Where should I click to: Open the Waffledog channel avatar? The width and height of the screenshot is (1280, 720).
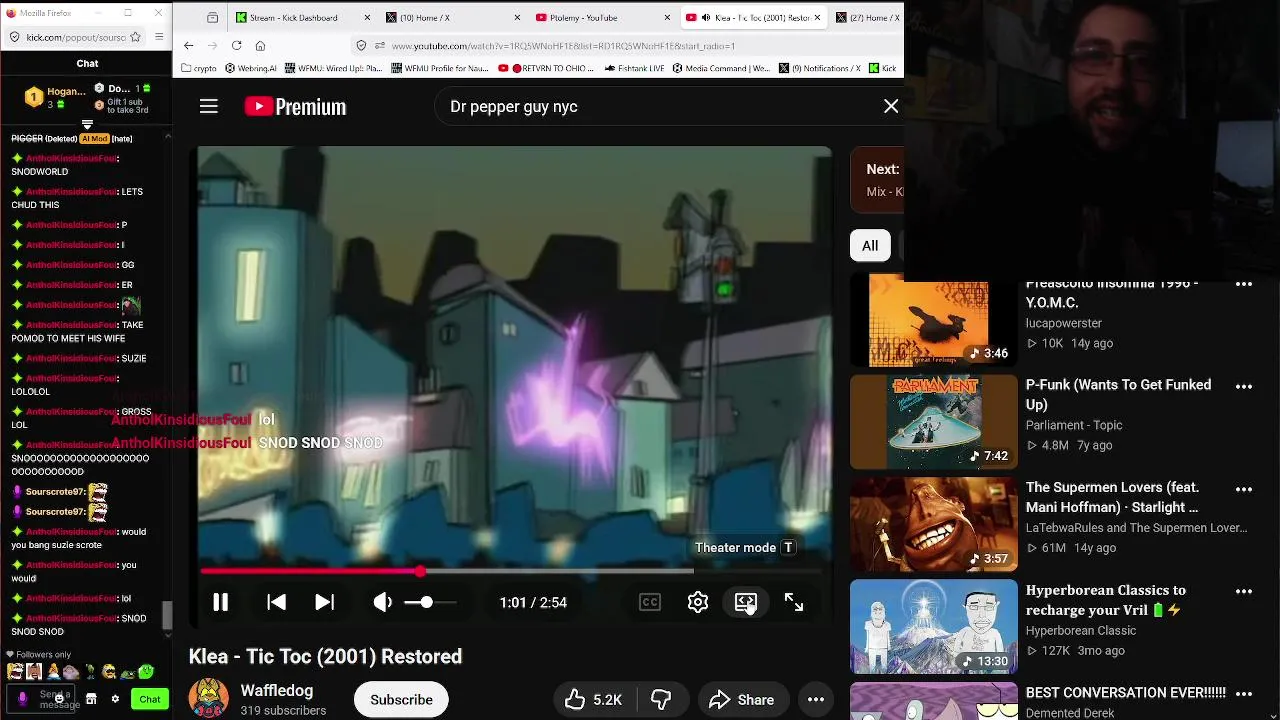(x=209, y=699)
